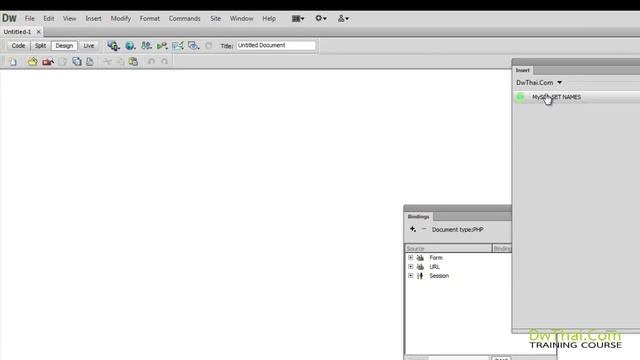Click the Preview in Browser globe icon

[130, 46]
